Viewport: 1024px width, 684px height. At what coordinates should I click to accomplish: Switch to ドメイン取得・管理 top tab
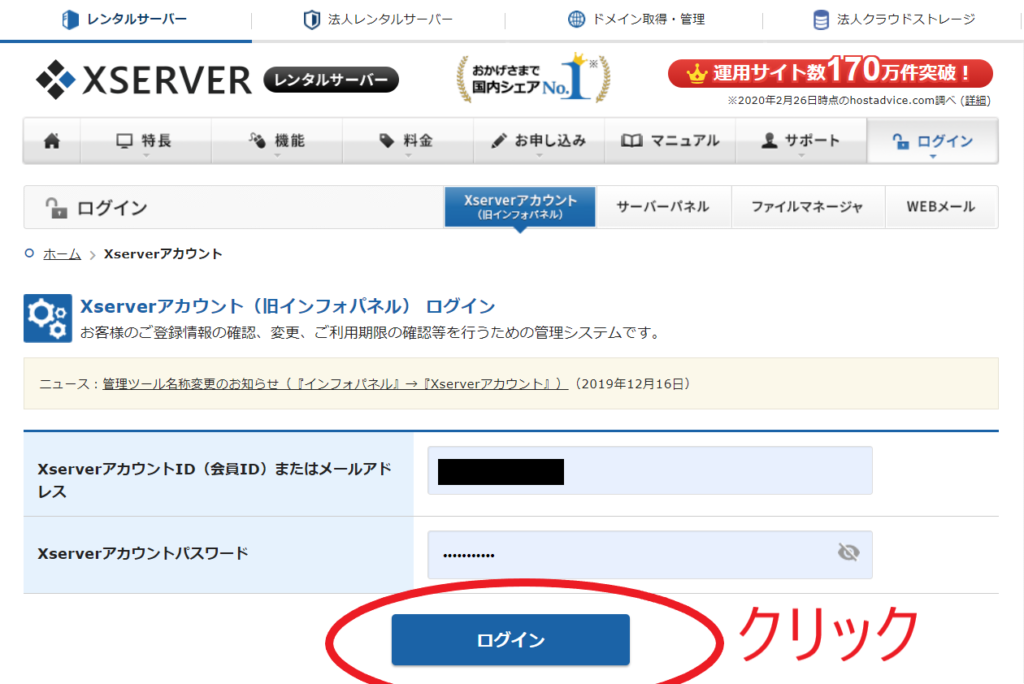(634, 20)
